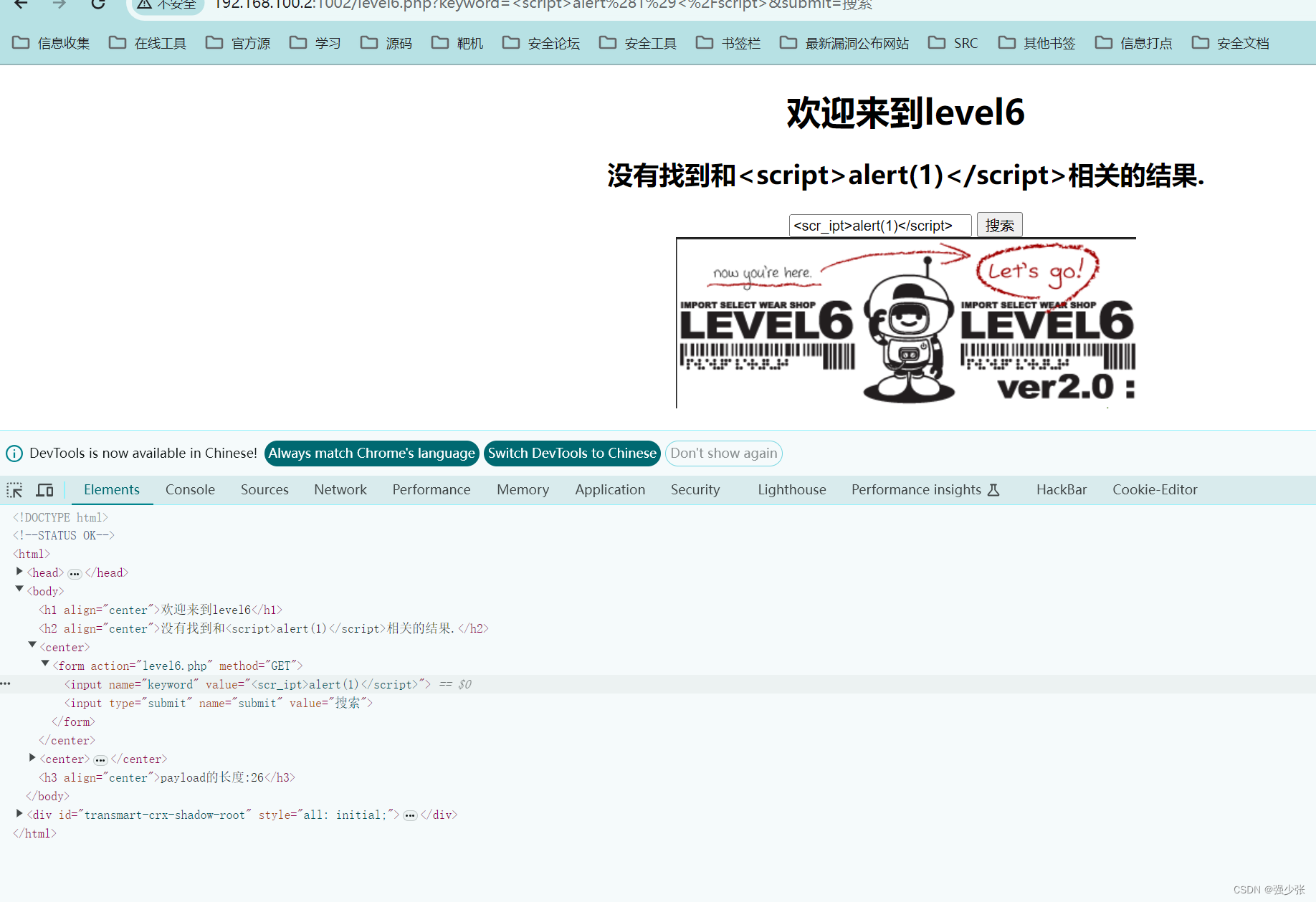
Task: Click the browser back arrow
Action: click(22, 4)
